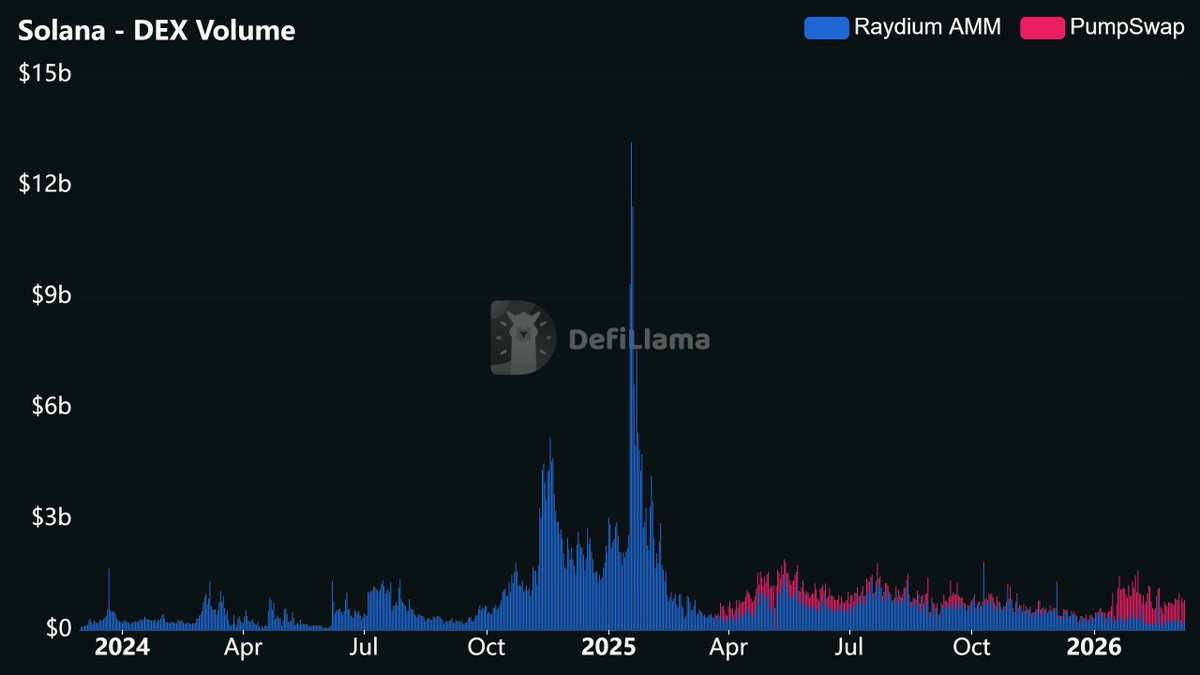Viewport: 1200px width, 675px height.
Task: Click the $9b y-axis label
Action: pos(50,296)
